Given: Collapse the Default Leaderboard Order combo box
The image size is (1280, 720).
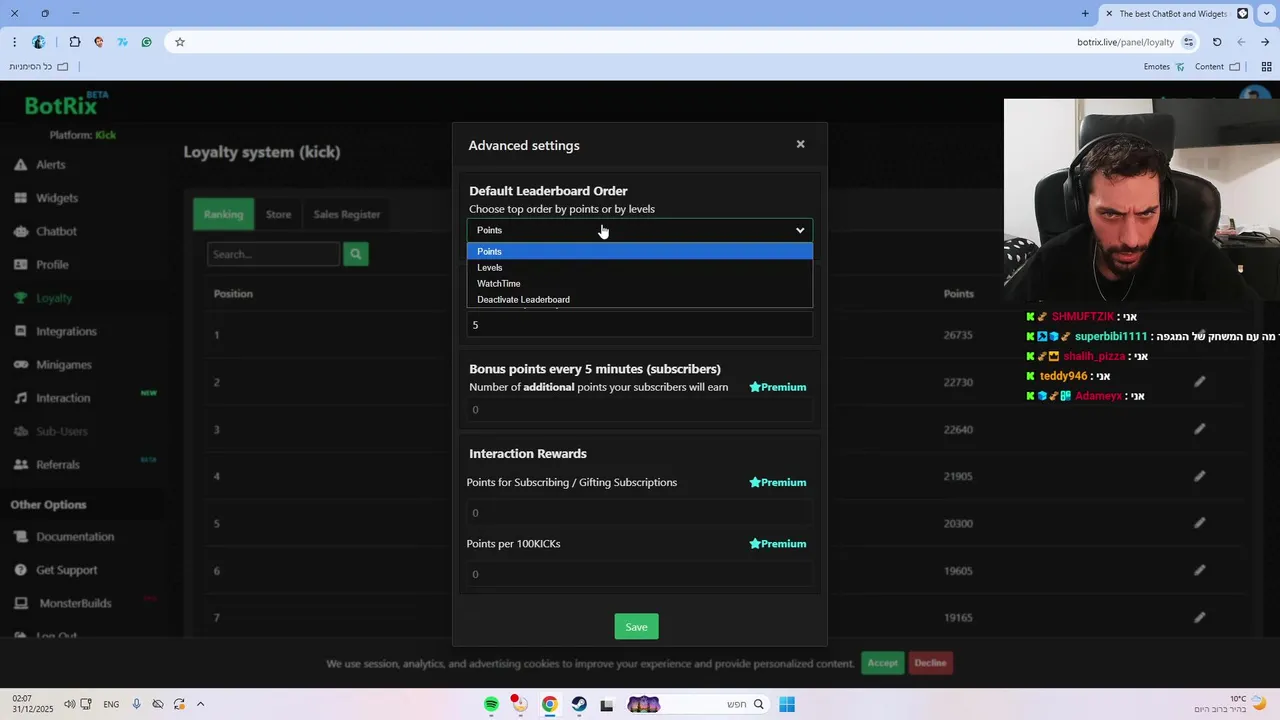Looking at the screenshot, I should click(640, 230).
